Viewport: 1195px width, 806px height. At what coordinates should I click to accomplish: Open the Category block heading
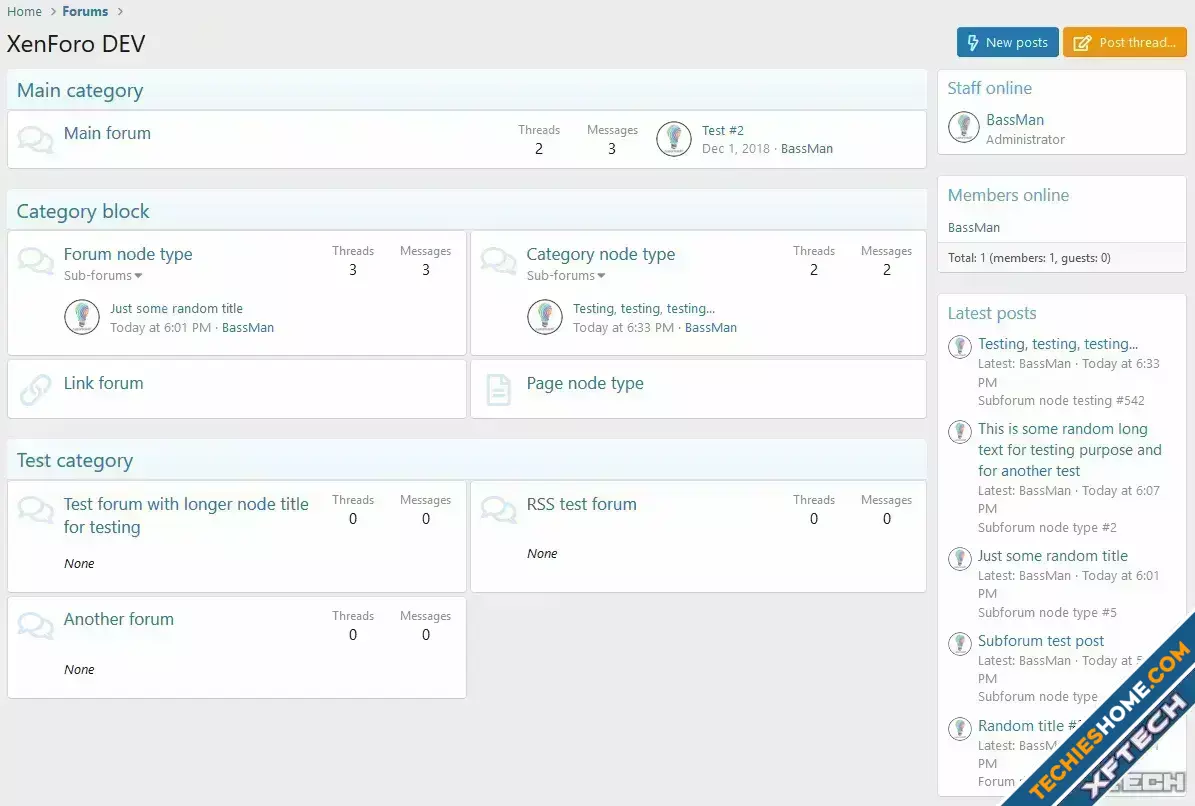83,211
